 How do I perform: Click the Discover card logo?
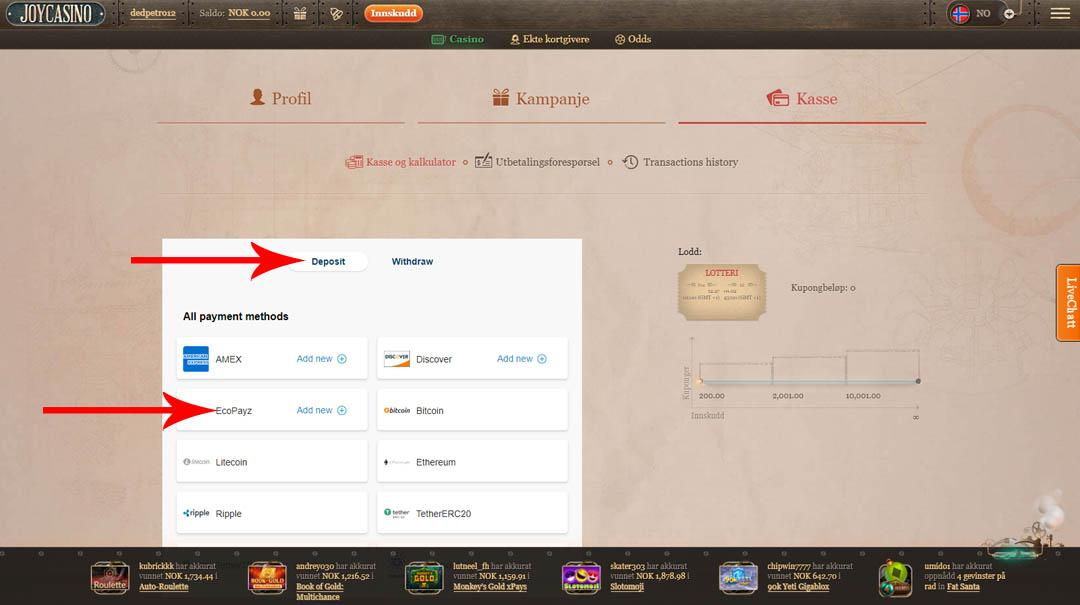pos(397,359)
